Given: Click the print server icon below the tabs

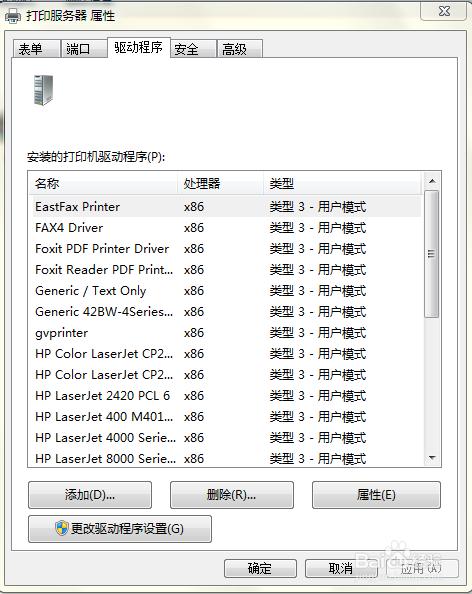Looking at the screenshot, I should click(43, 90).
